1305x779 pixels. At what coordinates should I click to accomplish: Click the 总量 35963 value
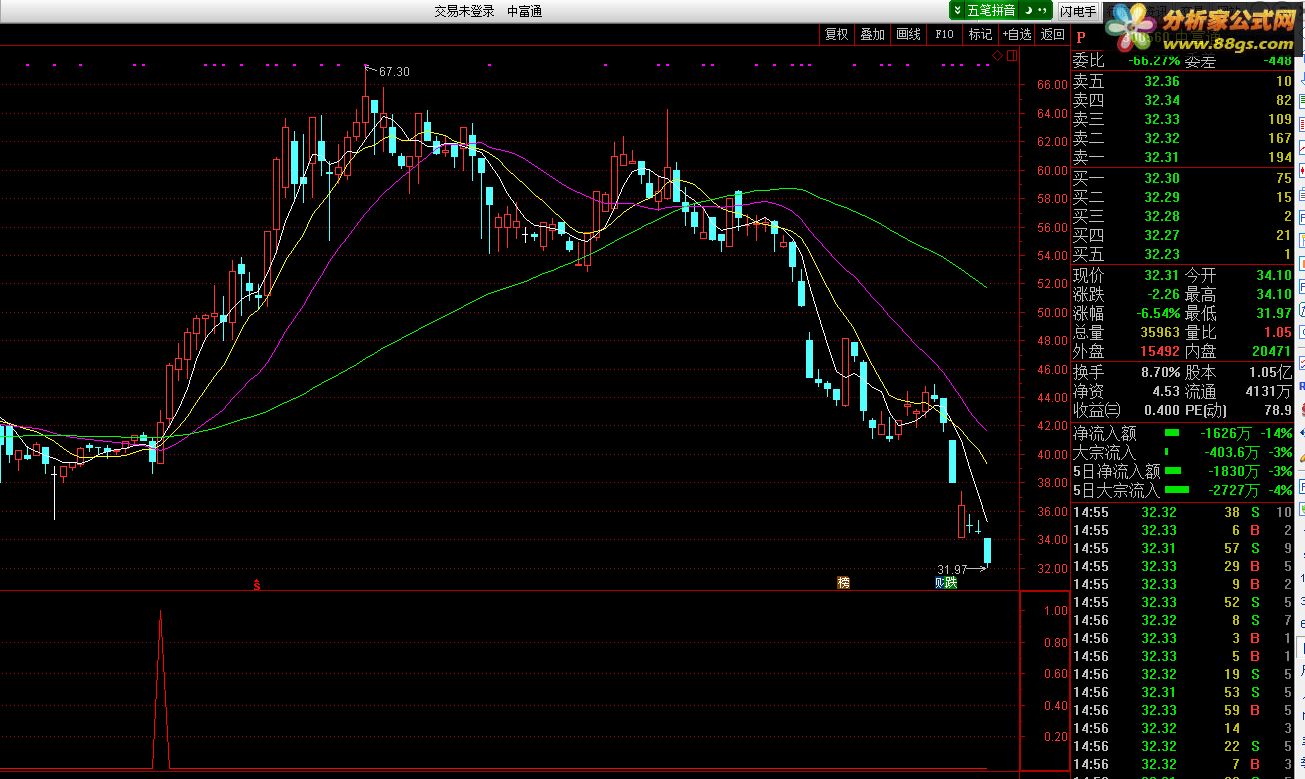[x=1158, y=332]
